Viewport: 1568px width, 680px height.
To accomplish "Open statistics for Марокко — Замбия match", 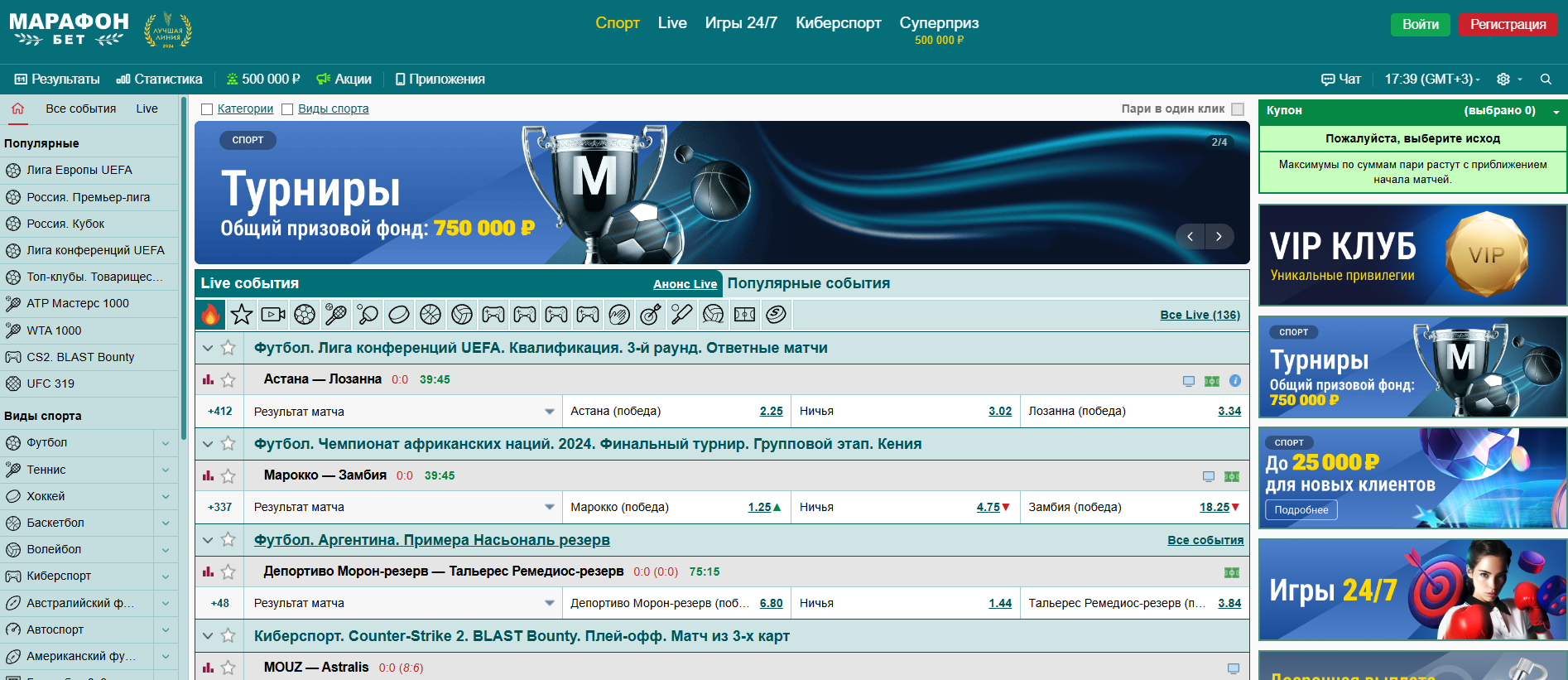I will tap(208, 475).
